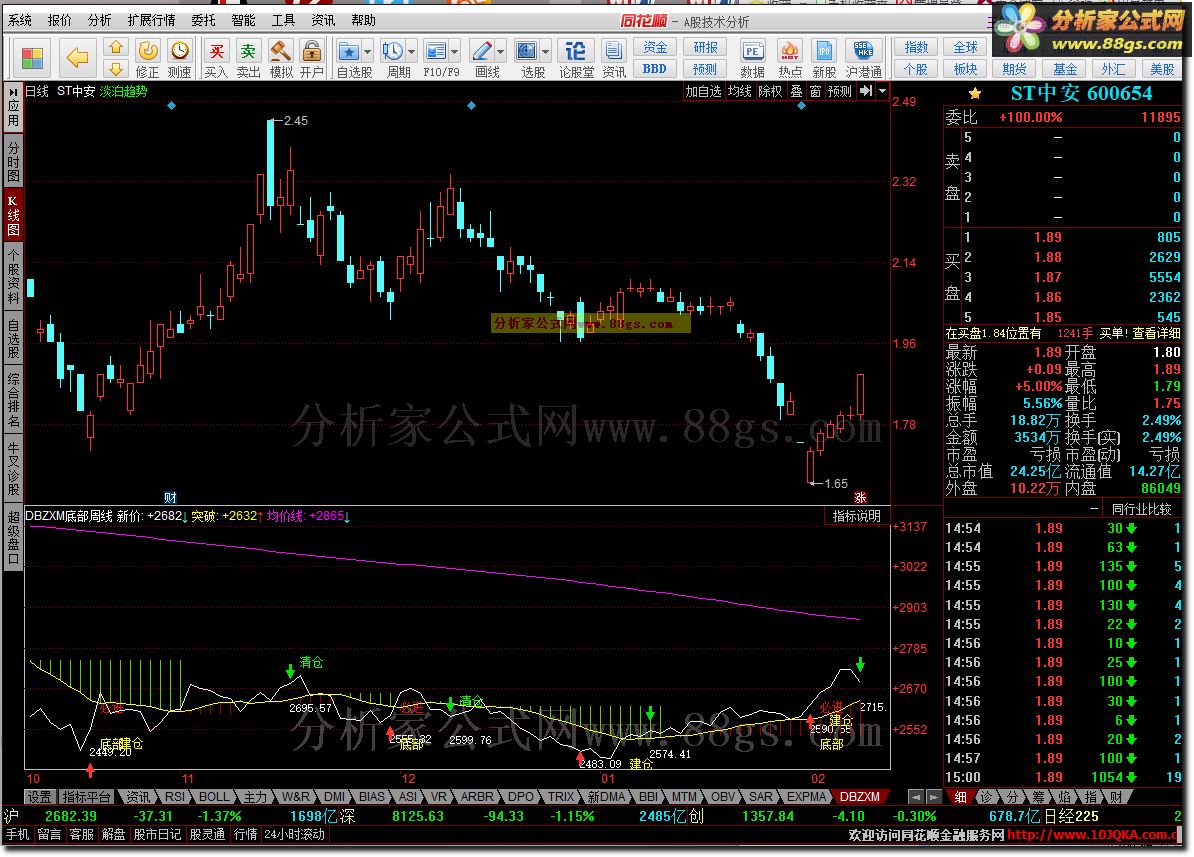Open the 新股 IPO icon
The height and width of the screenshot is (857, 1194).
click(824, 59)
